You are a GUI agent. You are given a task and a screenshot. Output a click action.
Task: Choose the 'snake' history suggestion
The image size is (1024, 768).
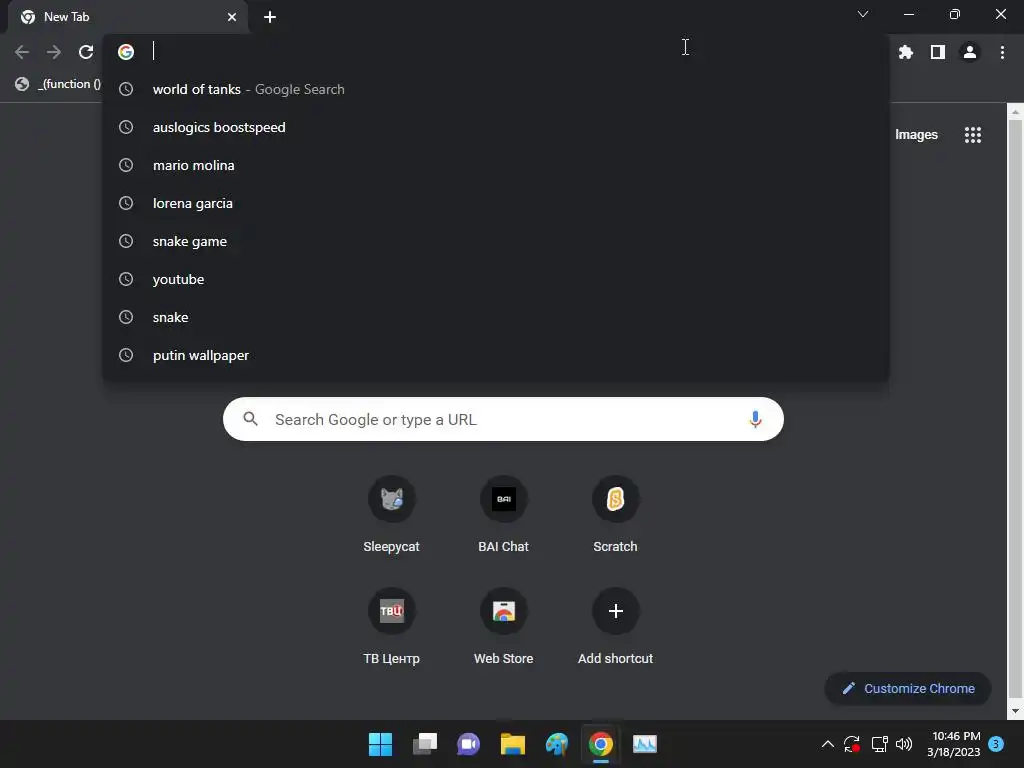(x=496, y=317)
